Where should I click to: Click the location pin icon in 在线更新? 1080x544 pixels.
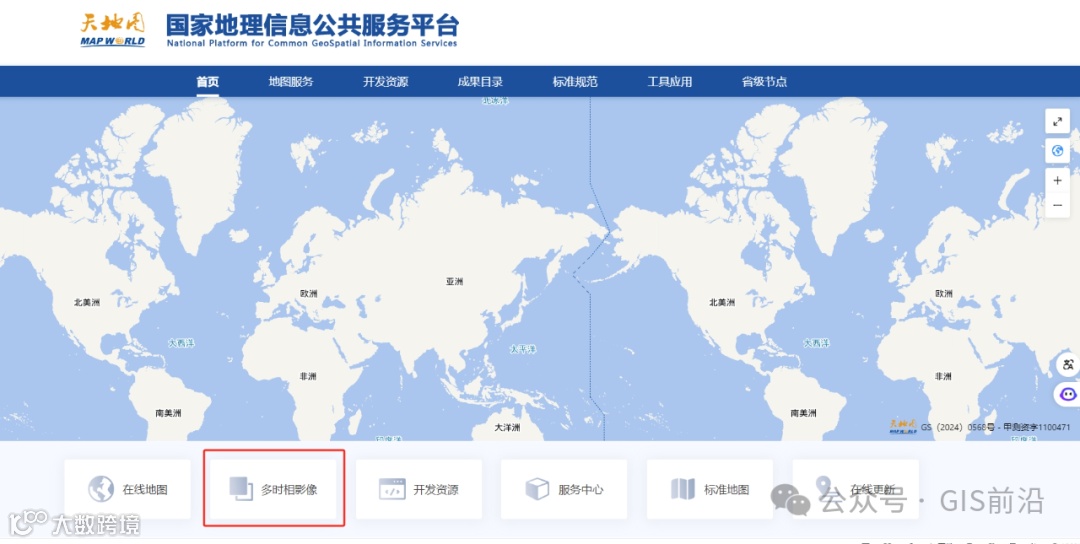(x=823, y=485)
